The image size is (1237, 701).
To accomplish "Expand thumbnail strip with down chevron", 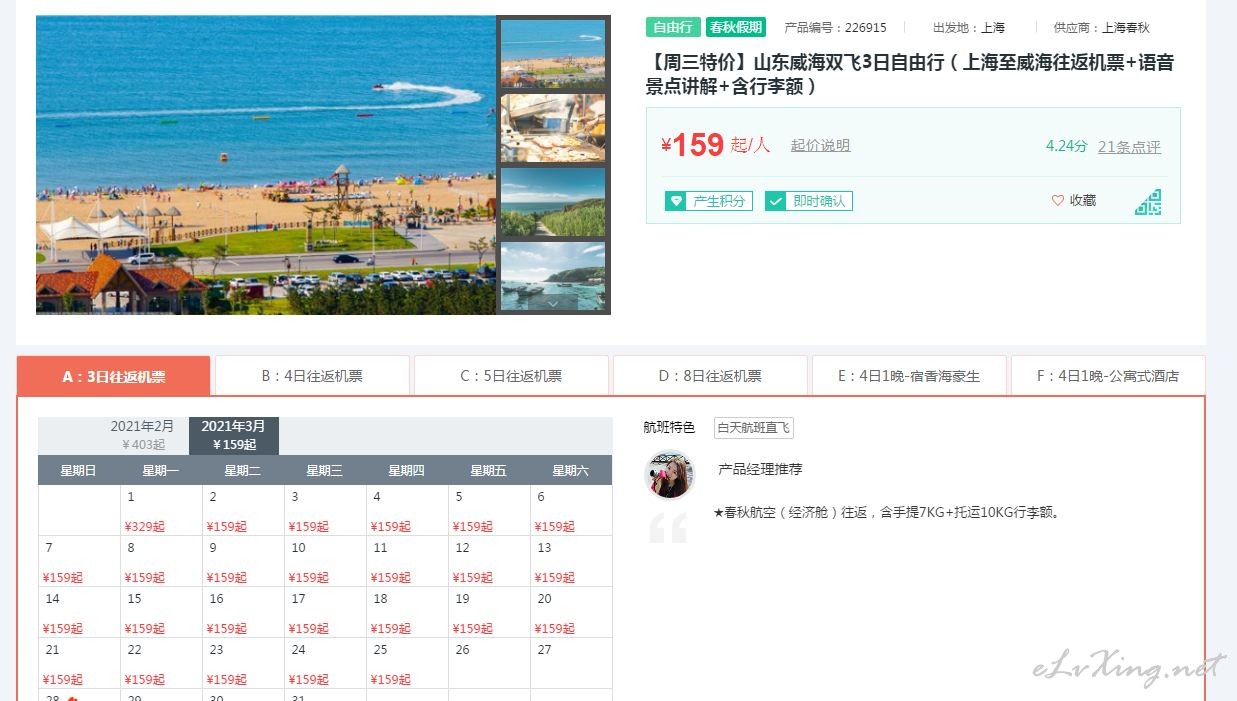I will pos(553,302).
